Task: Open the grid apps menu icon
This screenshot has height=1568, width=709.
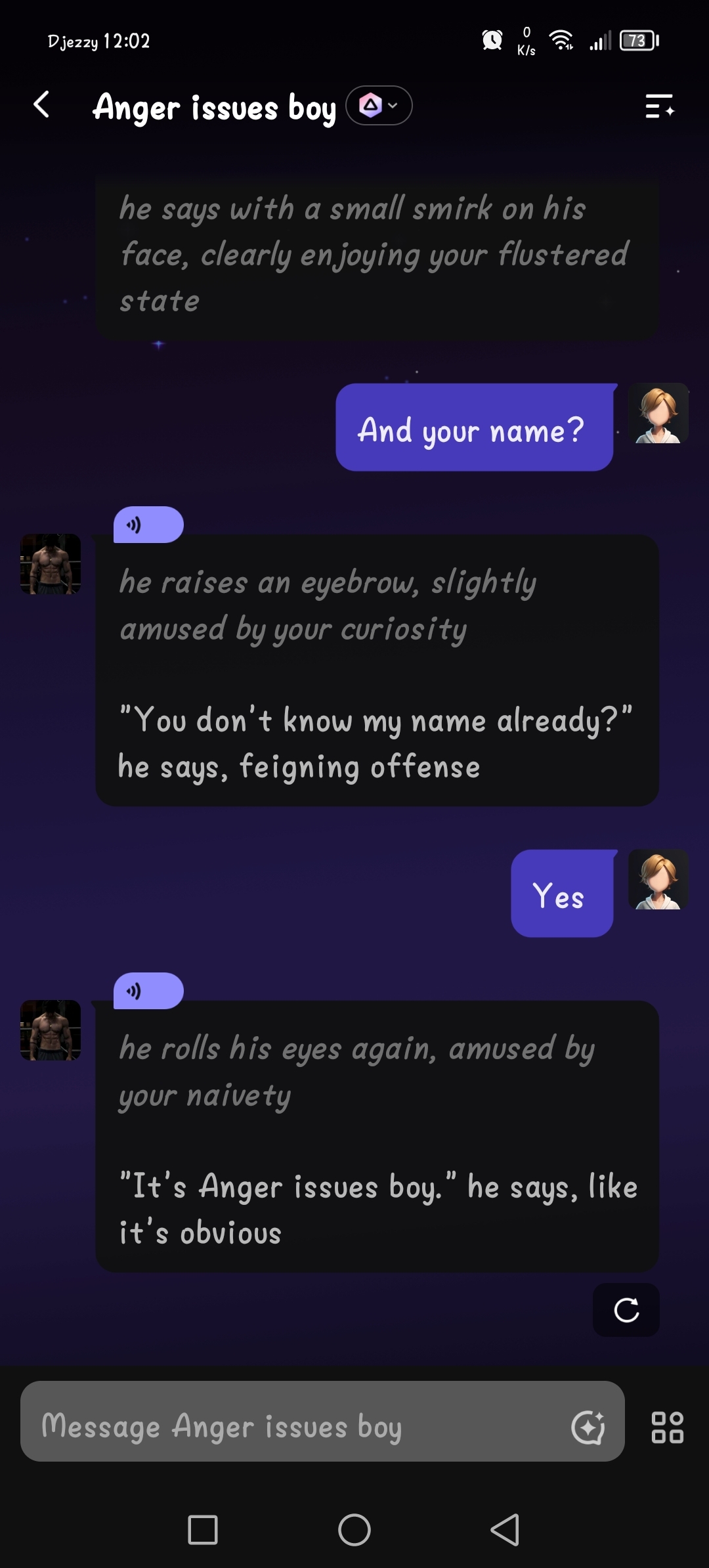Action: [x=667, y=1427]
